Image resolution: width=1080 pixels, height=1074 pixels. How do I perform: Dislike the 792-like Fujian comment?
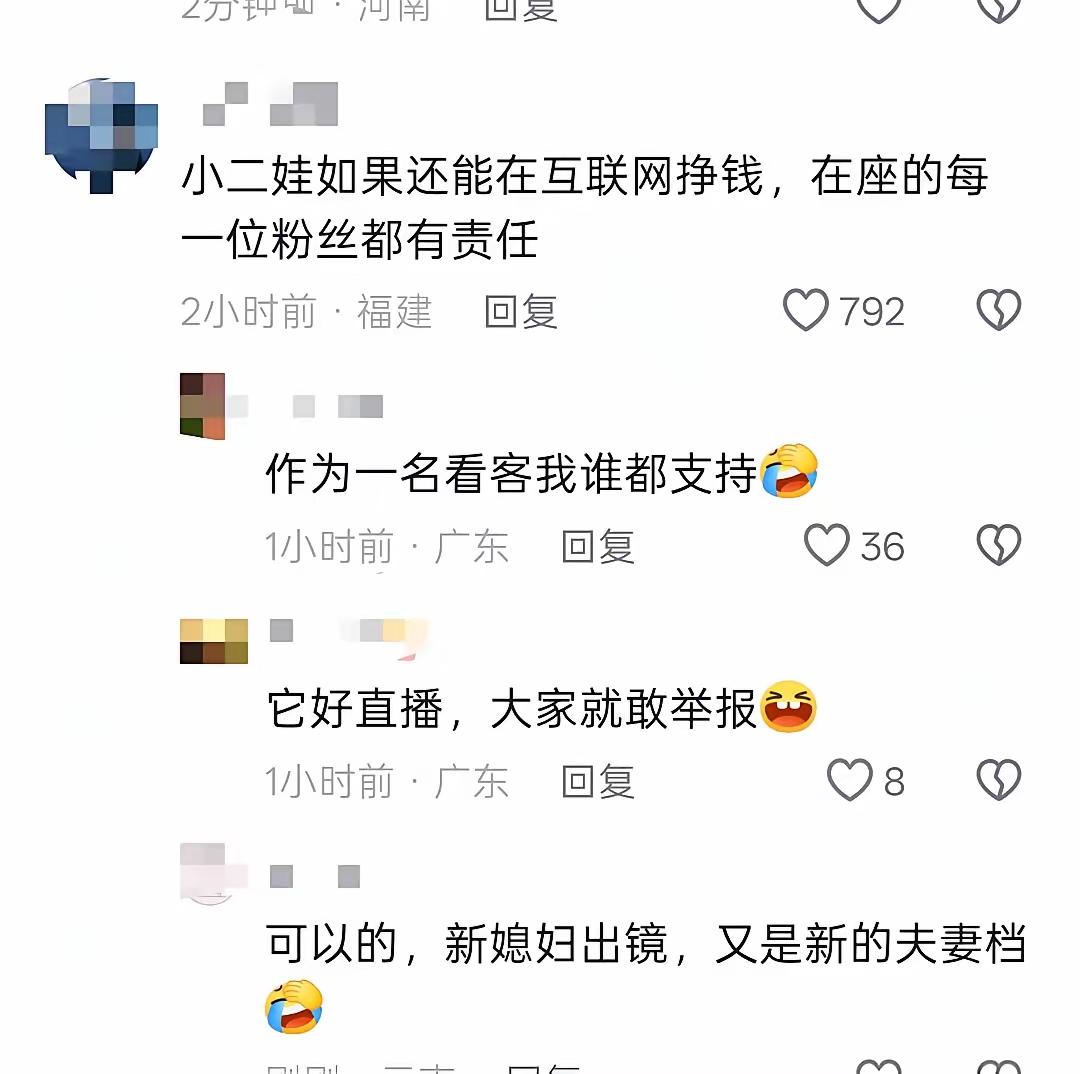coord(999,310)
